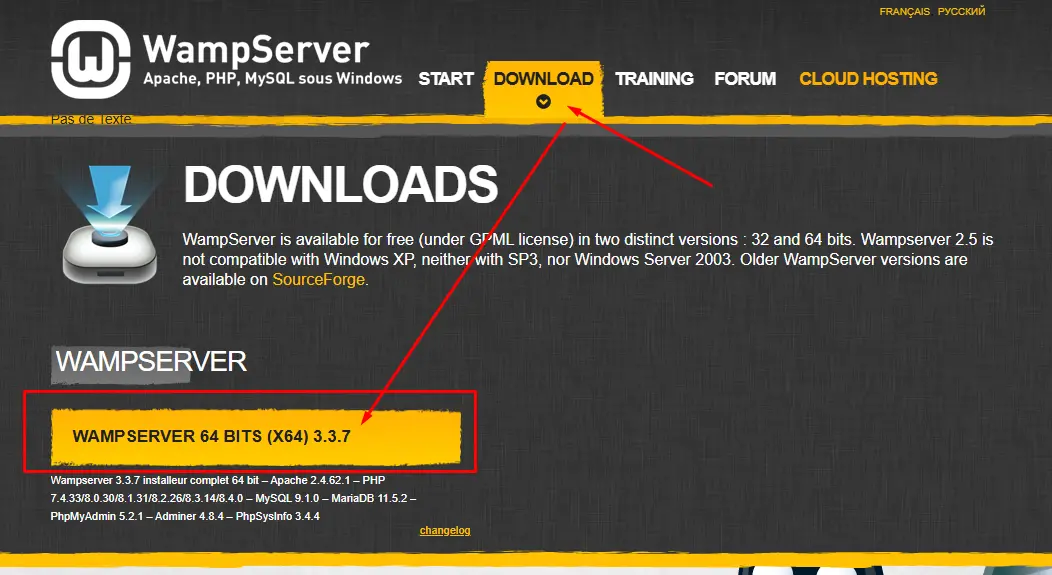This screenshot has width=1052, height=575.
Task: Click the WAMPSERVER section heading
Action: [151, 362]
